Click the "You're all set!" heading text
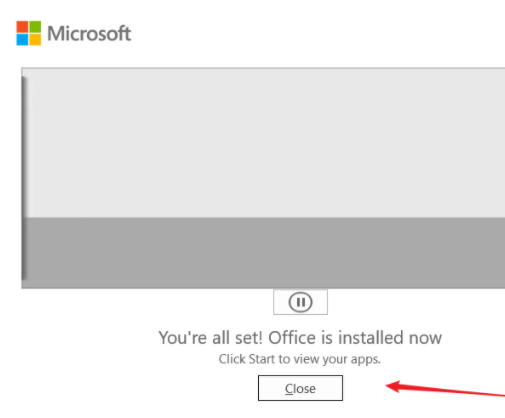505x418 pixels. pos(211,338)
